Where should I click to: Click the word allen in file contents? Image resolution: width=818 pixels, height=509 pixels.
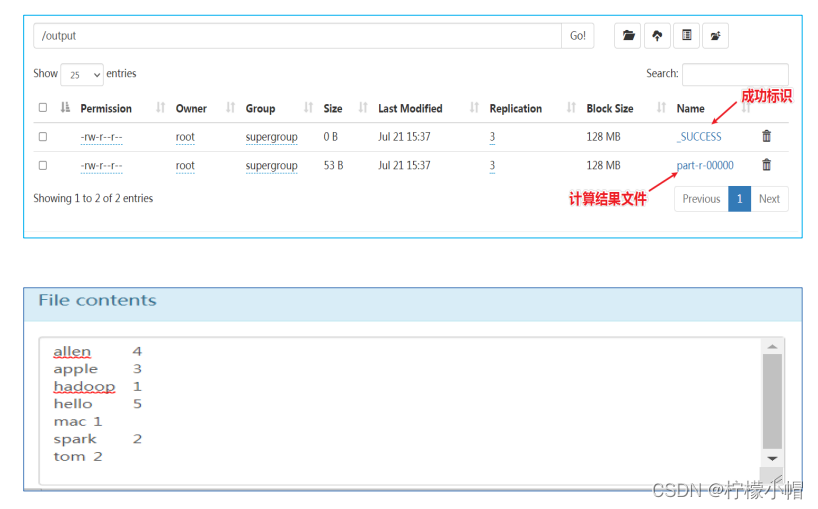point(72,352)
